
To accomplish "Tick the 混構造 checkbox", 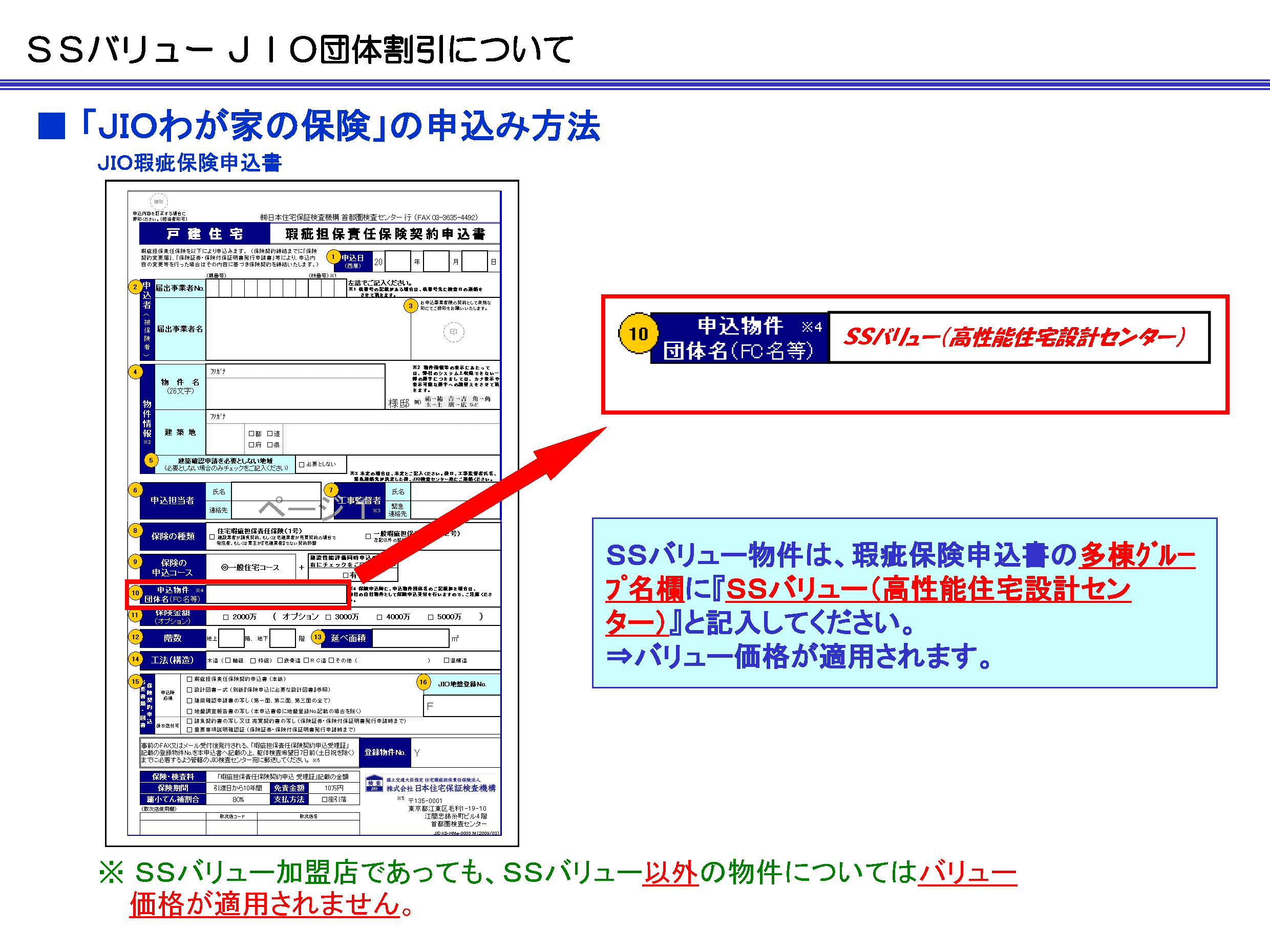I will (x=446, y=660).
